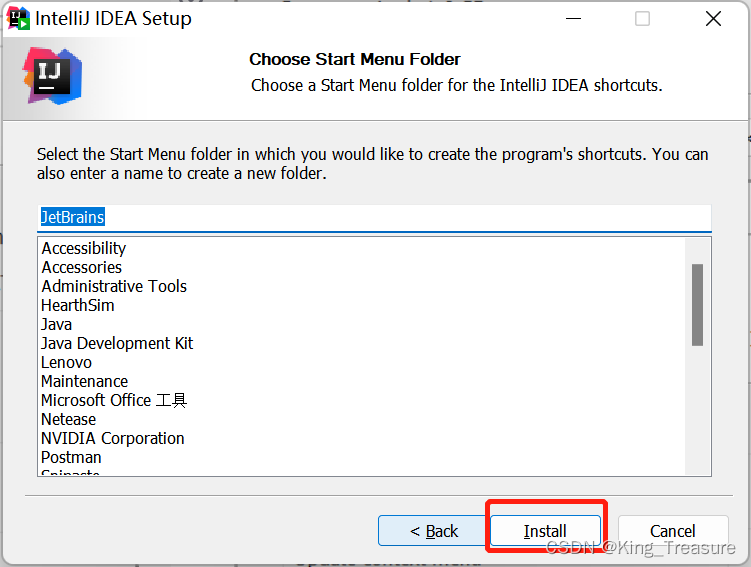Select Microsoft Office 工具 folder
Screen dimensions: 751x567
pos(114,400)
